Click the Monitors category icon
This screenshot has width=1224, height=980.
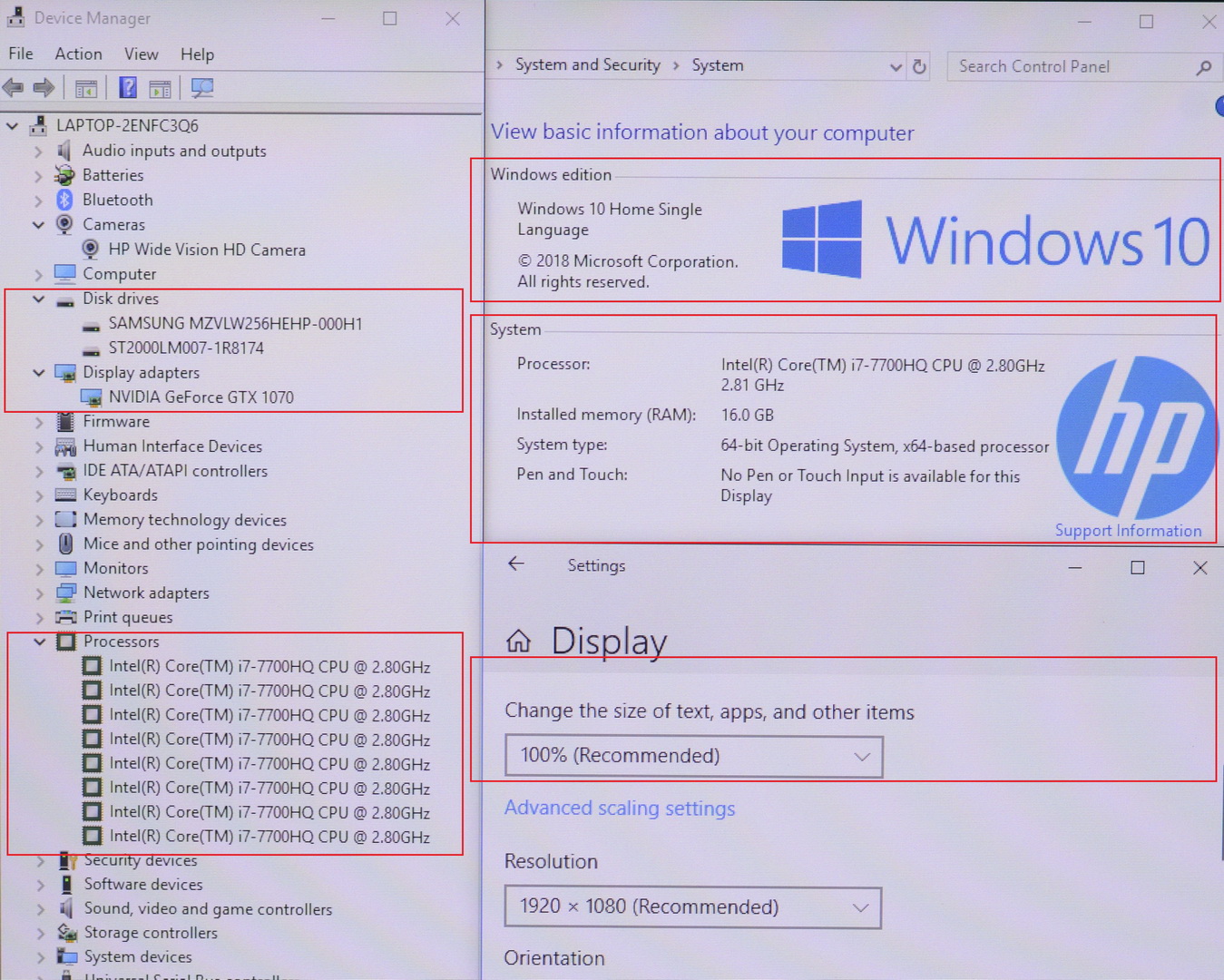(65, 568)
